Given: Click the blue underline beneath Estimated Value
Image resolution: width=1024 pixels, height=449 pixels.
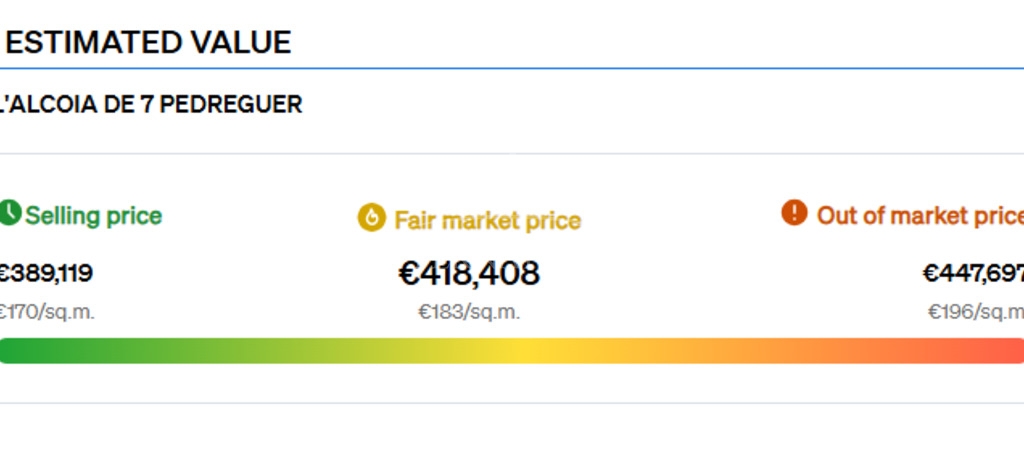Looking at the screenshot, I should click(x=512, y=68).
